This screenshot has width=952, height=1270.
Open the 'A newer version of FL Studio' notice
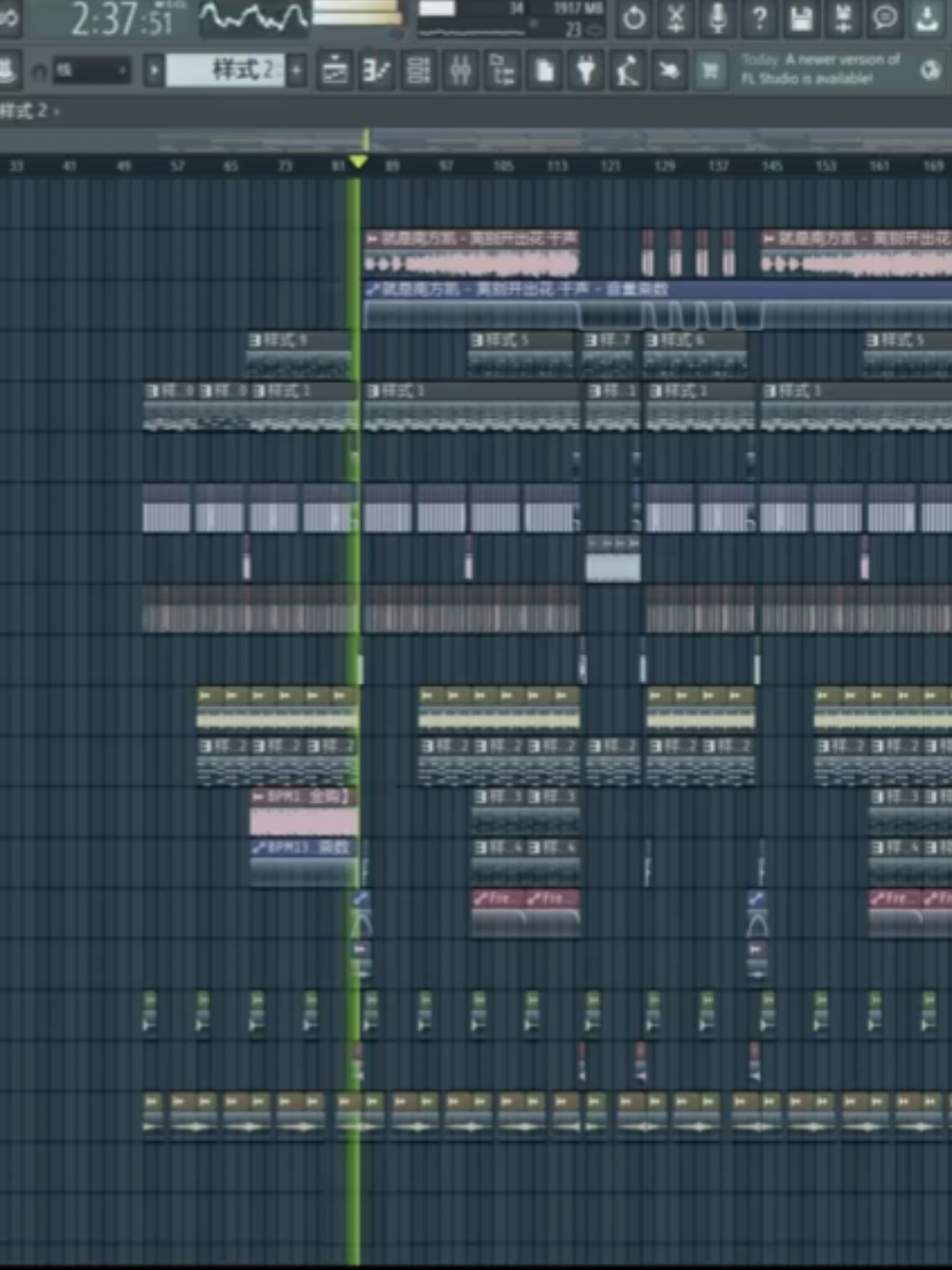821,69
